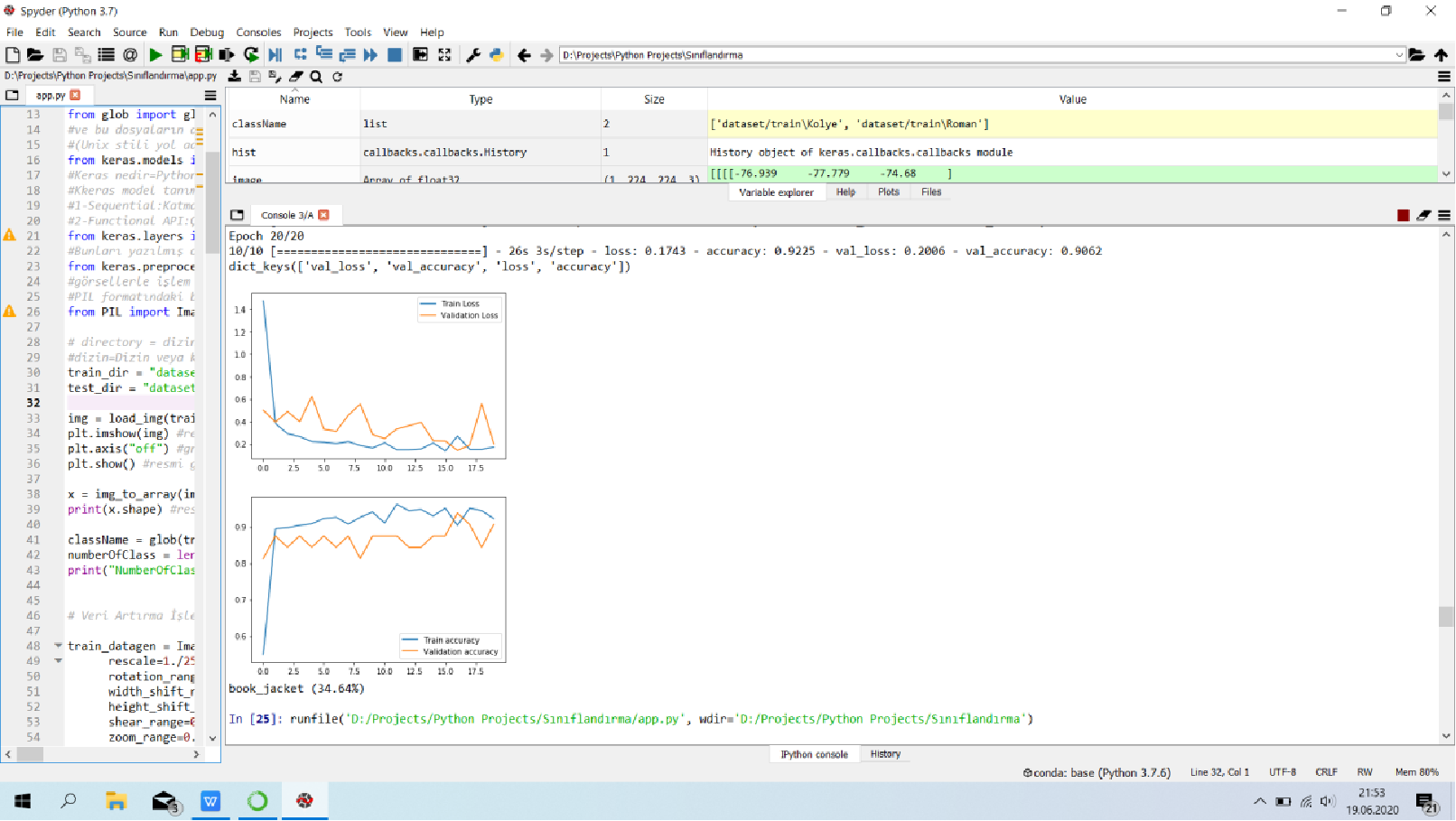Click the conda base Python status entry

(1097, 772)
